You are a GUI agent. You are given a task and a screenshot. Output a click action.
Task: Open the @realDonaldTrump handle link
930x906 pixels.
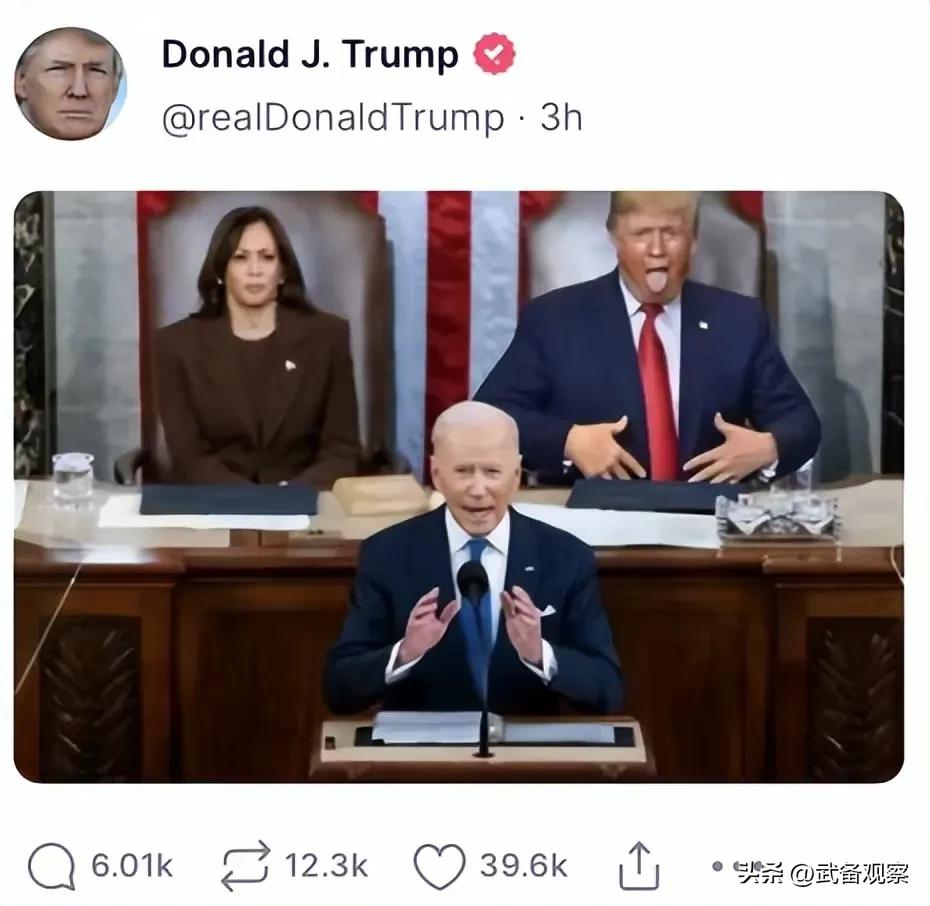pyautogui.click(x=333, y=117)
